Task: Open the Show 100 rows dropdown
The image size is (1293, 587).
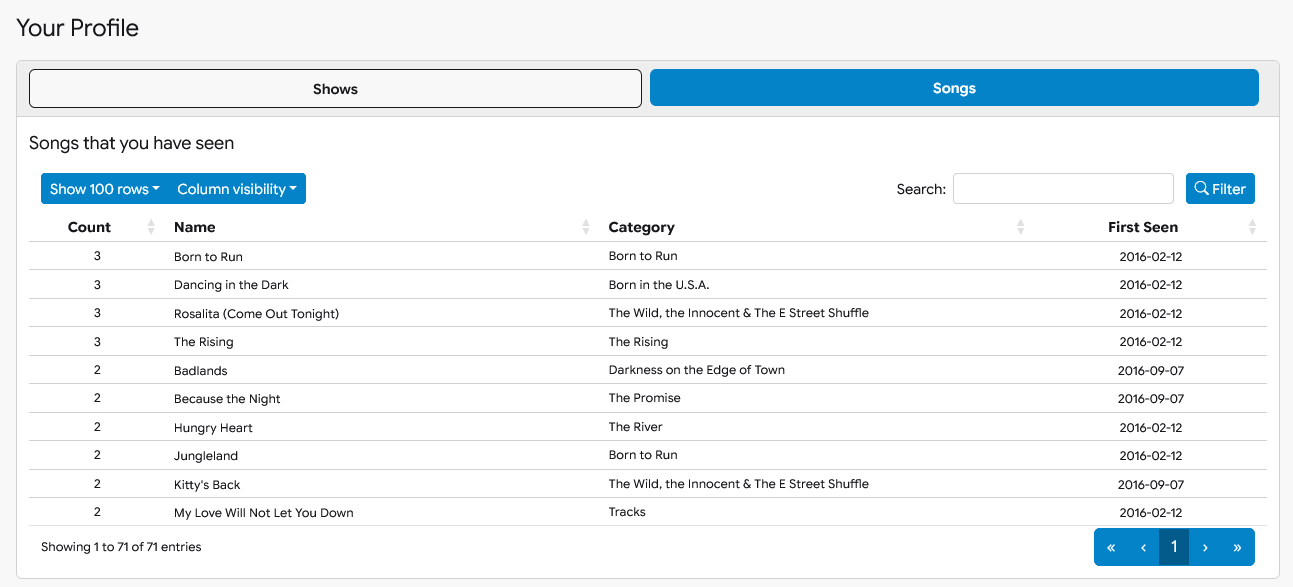Action: (x=105, y=189)
